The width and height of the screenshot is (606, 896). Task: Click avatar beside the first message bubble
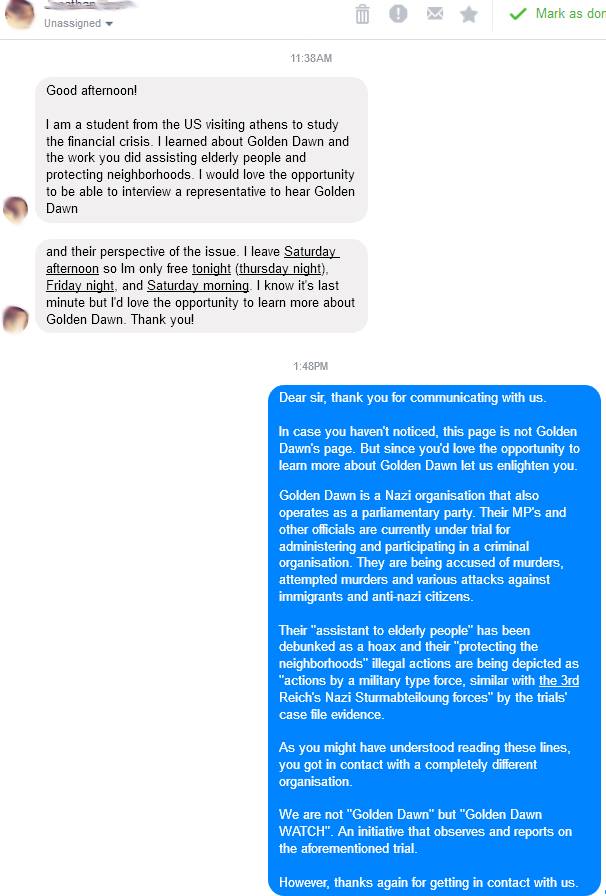click(x=15, y=210)
